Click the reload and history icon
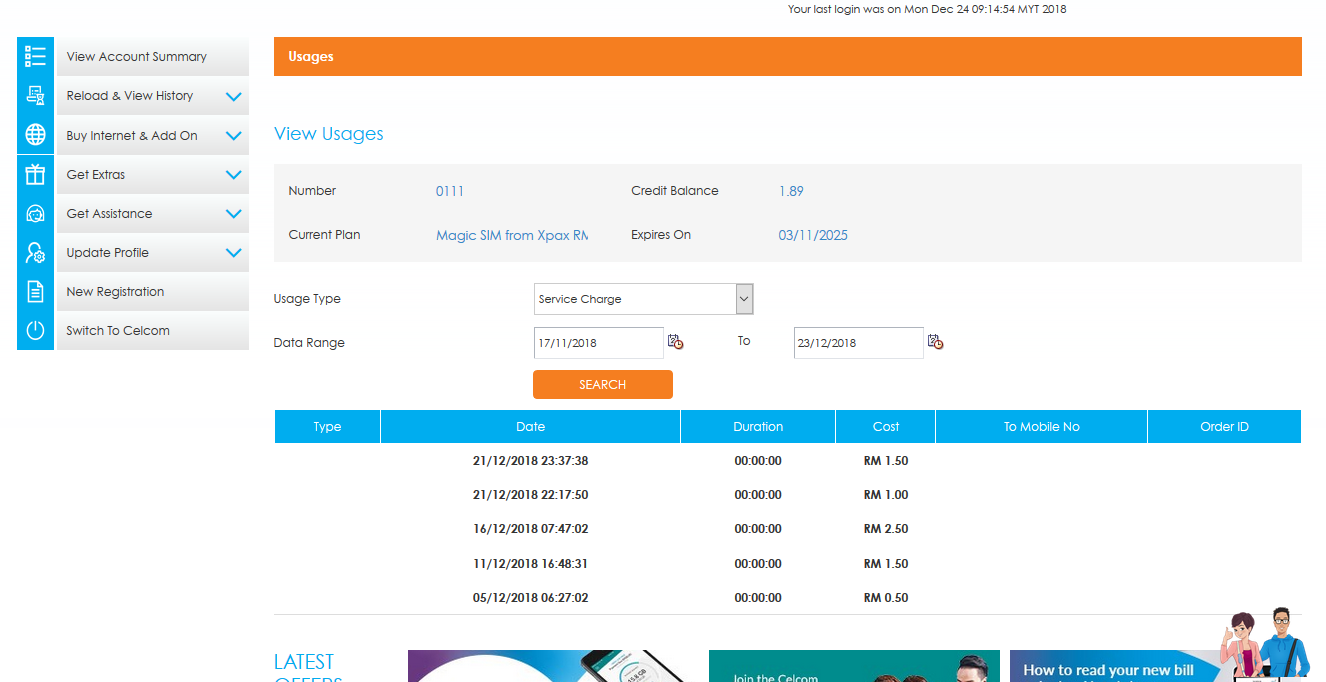The image size is (1326, 682). click(35, 96)
